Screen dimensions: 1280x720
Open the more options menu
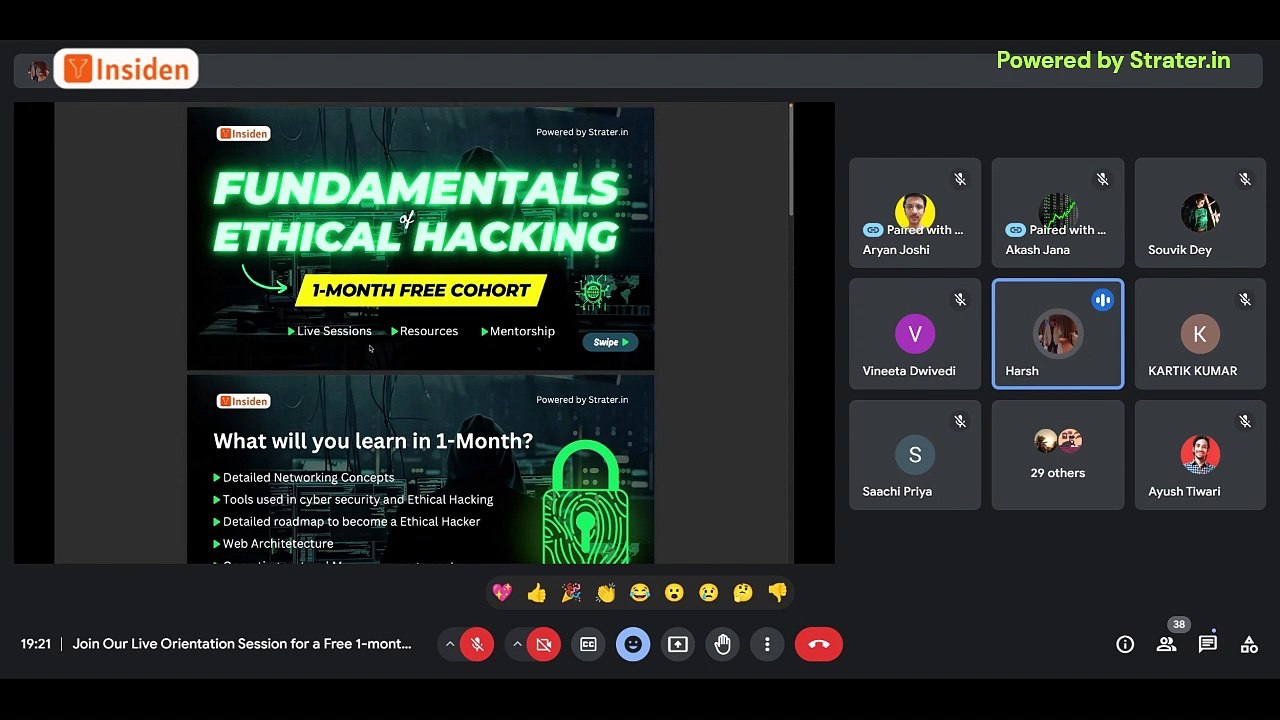coord(767,645)
